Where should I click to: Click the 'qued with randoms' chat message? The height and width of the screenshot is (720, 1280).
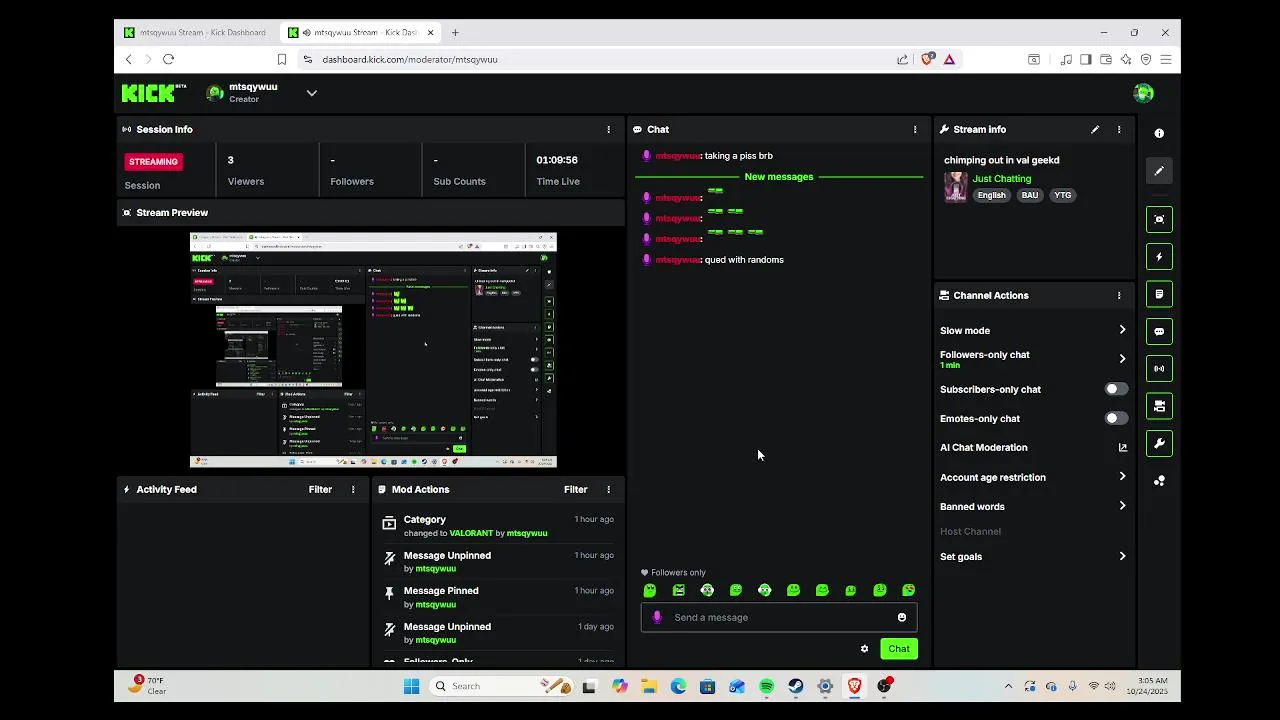[x=744, y=260]
